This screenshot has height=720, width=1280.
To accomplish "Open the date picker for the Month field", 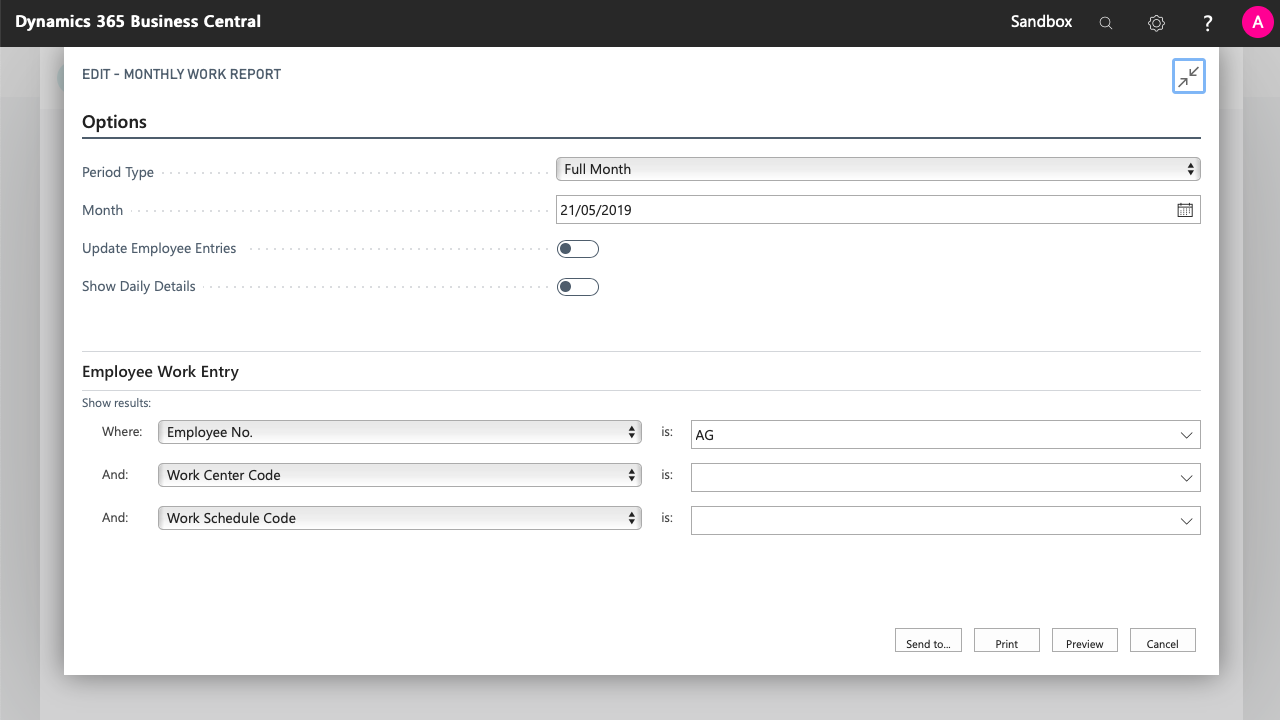I will [1185, 209].
